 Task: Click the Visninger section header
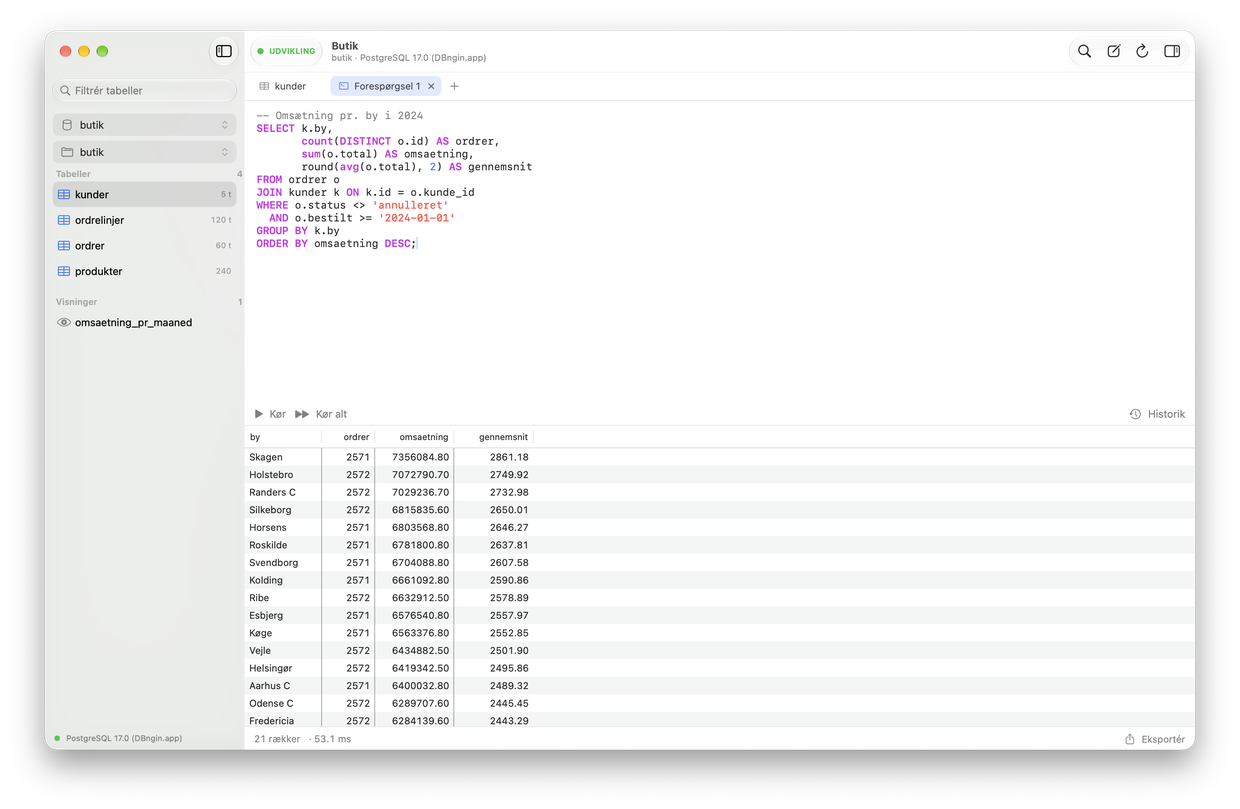(76, 301)
